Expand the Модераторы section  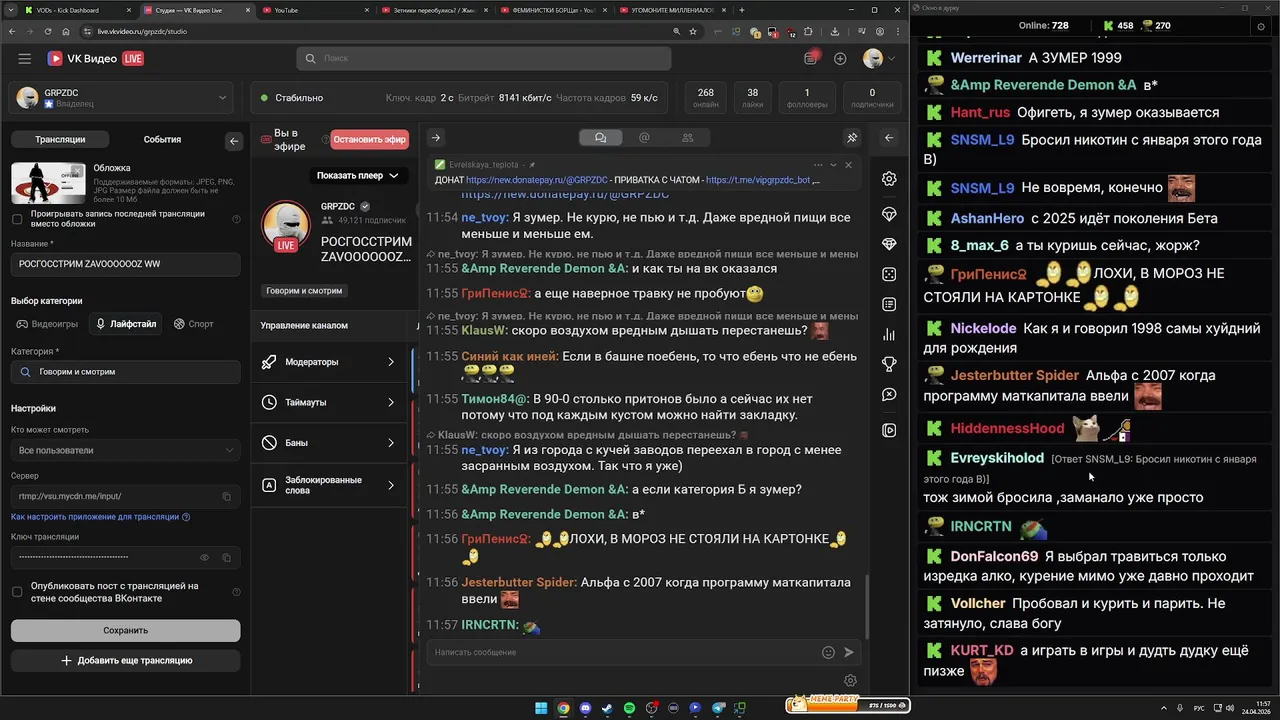330,362
